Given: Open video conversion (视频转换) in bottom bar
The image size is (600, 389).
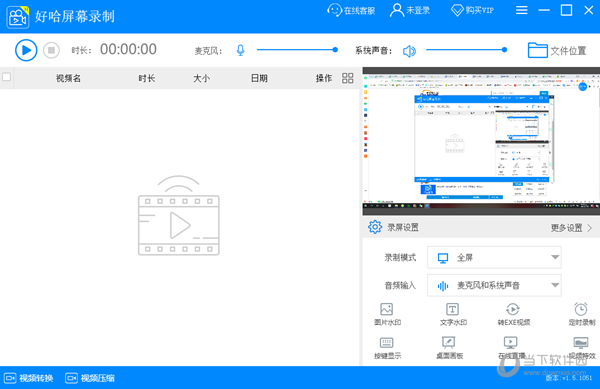Looking at the screenshot, I should point(29,378).
